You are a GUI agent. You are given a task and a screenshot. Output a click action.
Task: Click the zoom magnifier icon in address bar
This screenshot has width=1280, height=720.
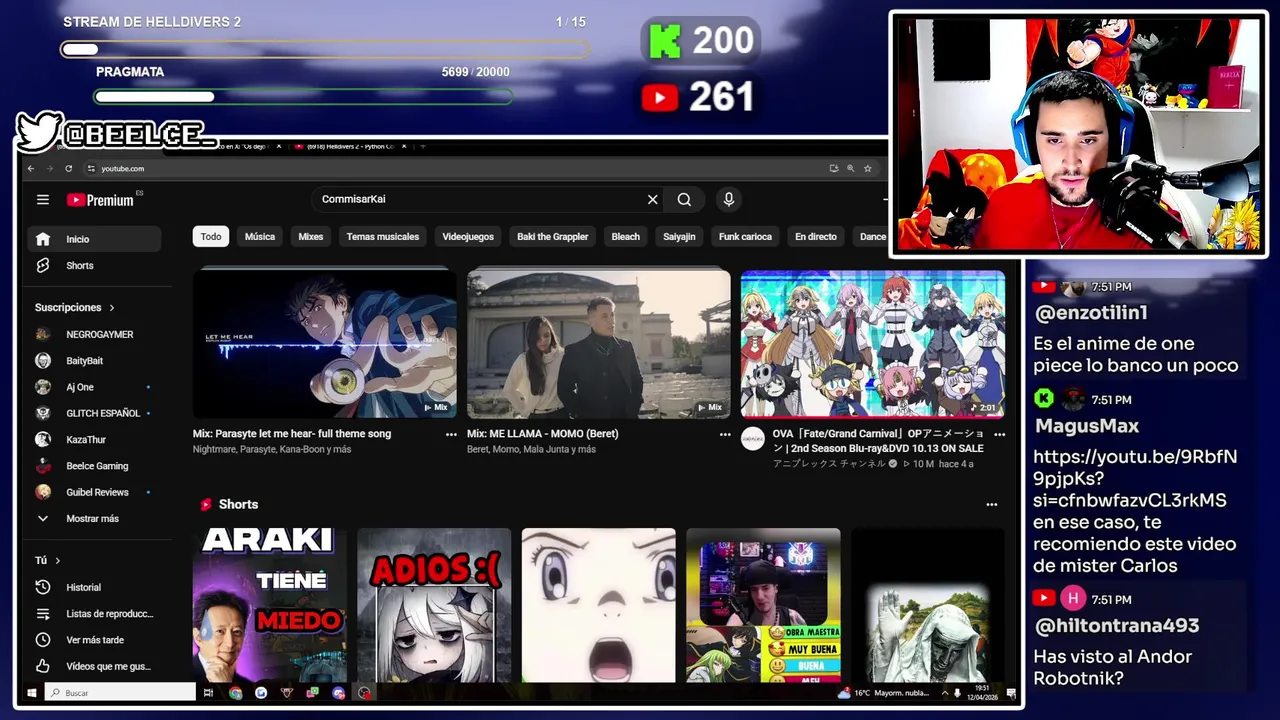pos(851,168)
